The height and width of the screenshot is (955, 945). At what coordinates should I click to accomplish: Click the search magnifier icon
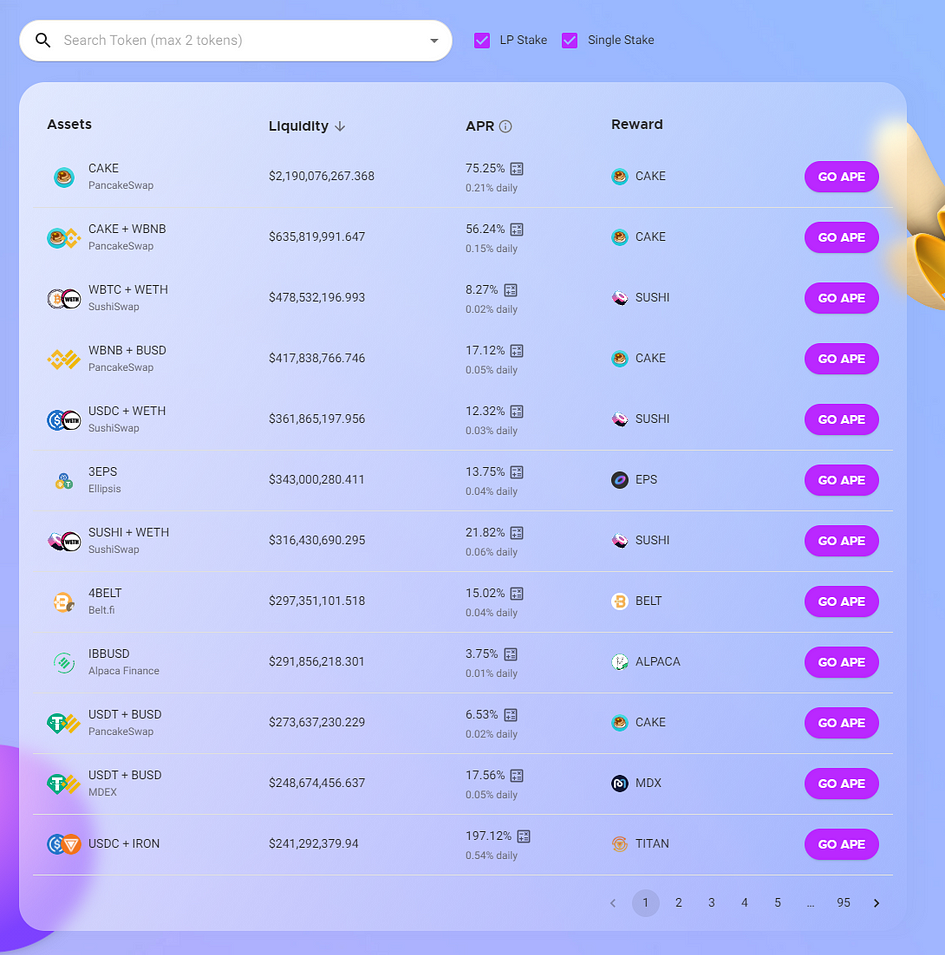point(43,40)
